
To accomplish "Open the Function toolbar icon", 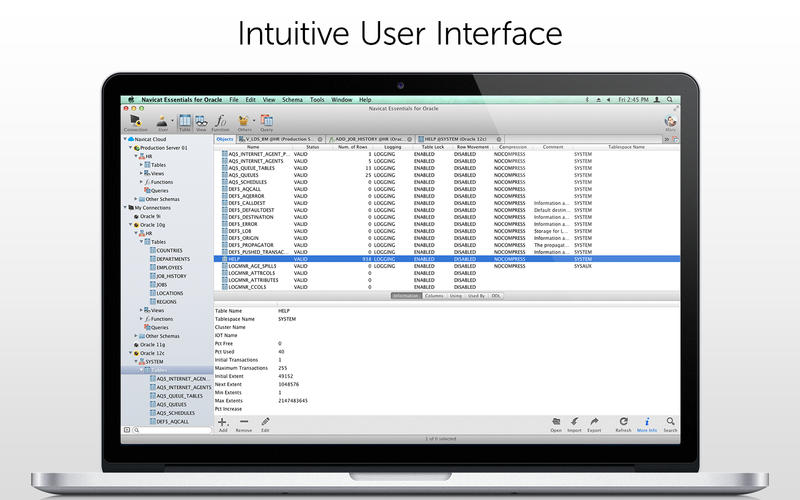I will pyautogui.click(x=221, y=122).
